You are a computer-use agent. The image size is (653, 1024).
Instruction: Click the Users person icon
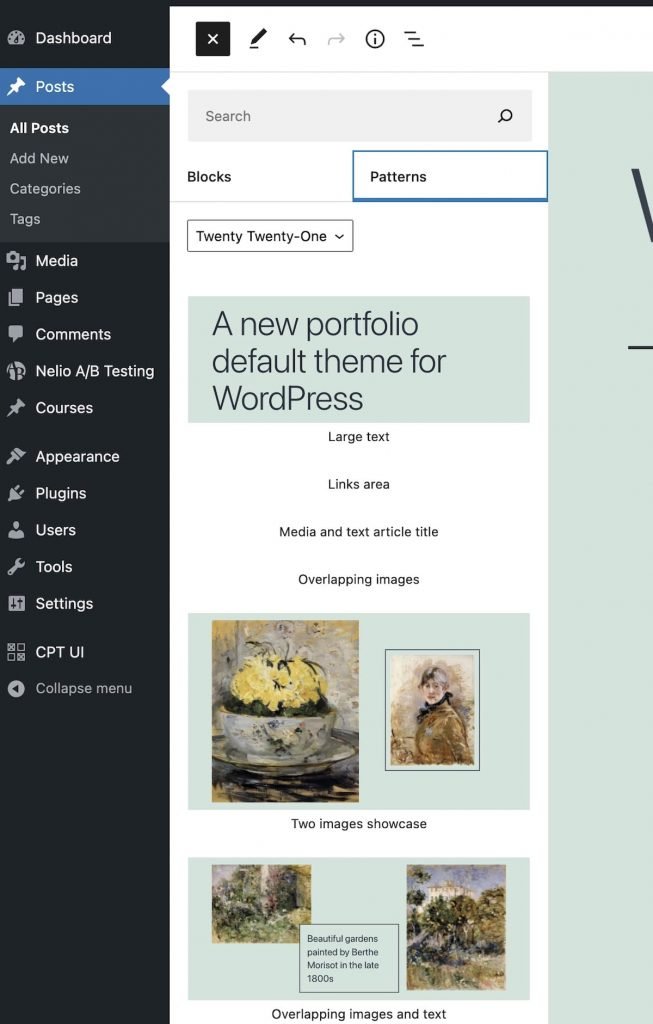tap(16, 530)
